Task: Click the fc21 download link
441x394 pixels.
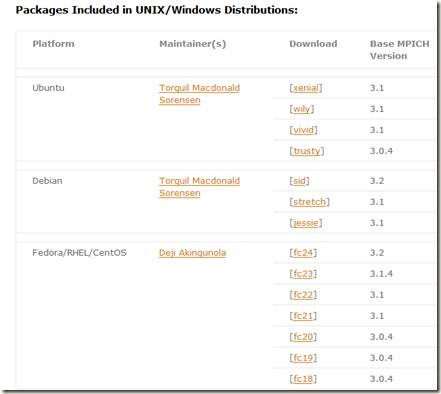Action: [303, 316]
